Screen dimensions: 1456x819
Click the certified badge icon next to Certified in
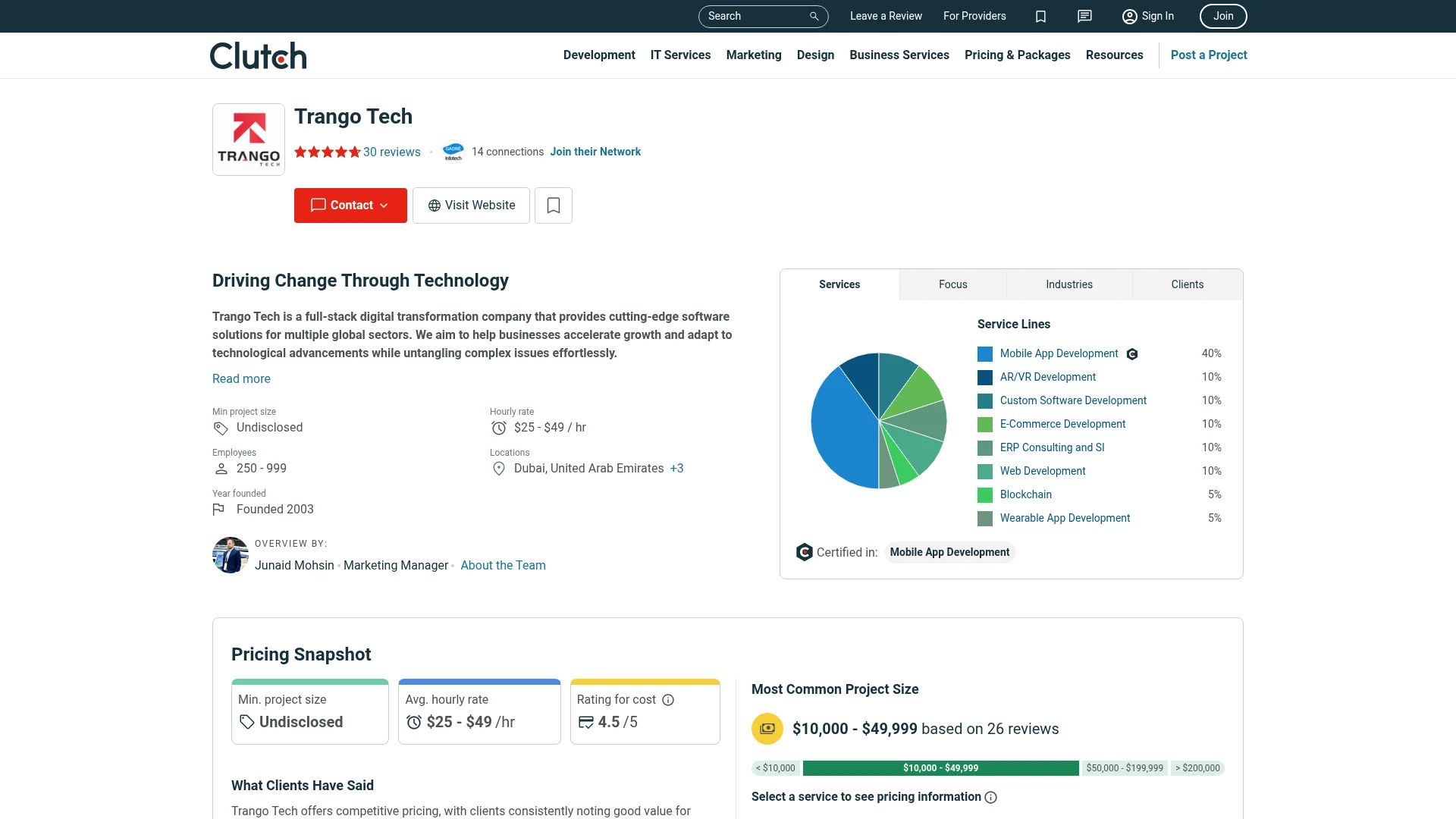click(805, 552)
